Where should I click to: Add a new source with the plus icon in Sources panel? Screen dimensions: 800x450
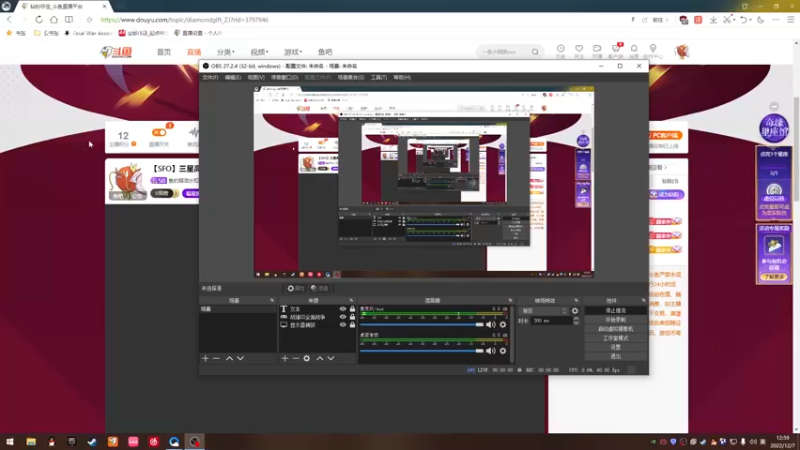285,359
